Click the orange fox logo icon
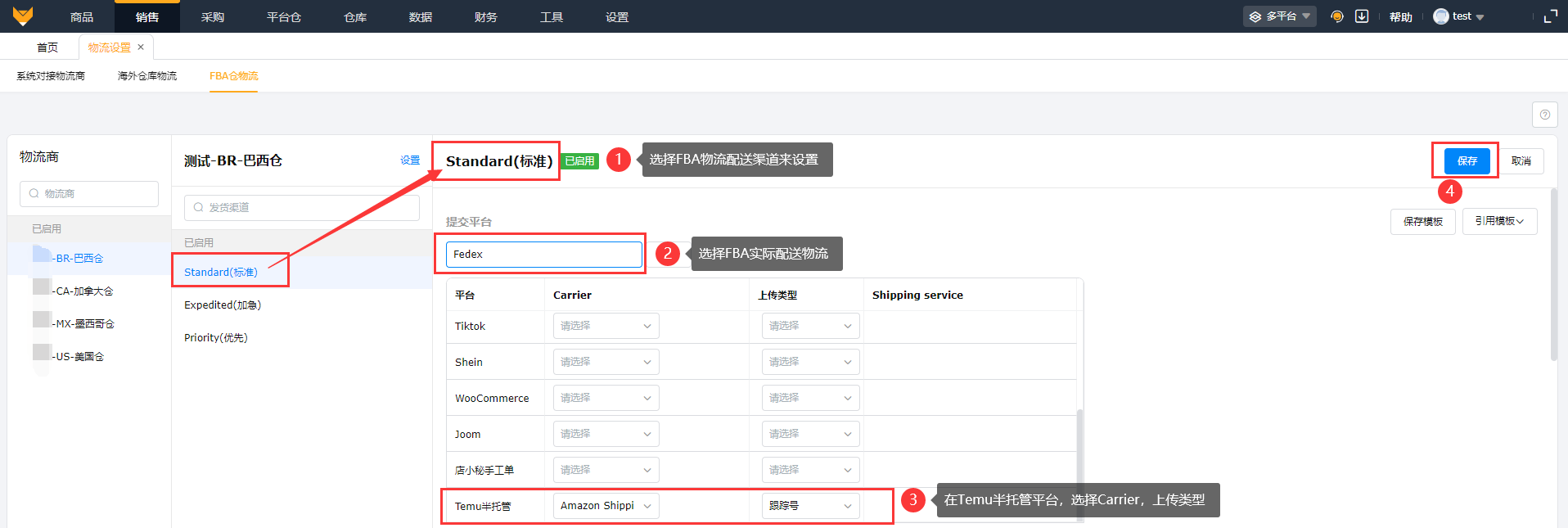The height and width of the screenshot is (528, 1568). pos(23,16)
